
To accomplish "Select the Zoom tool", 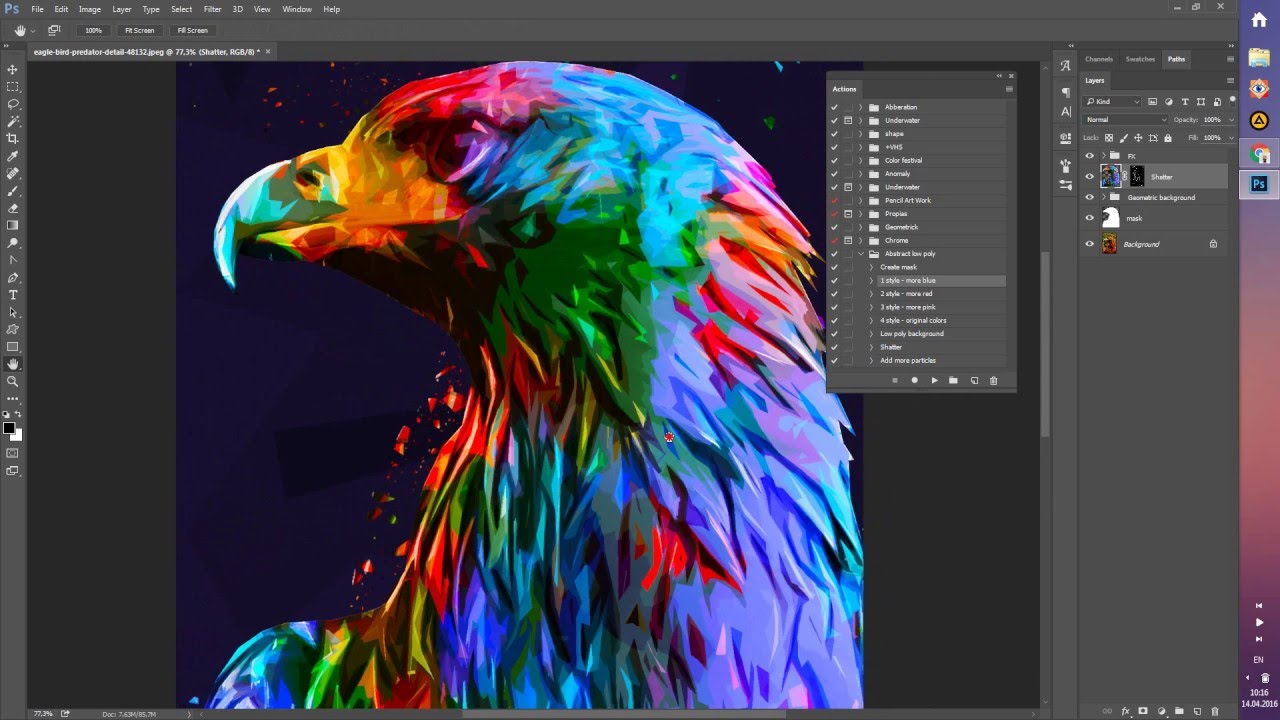I will click(13, 381).
